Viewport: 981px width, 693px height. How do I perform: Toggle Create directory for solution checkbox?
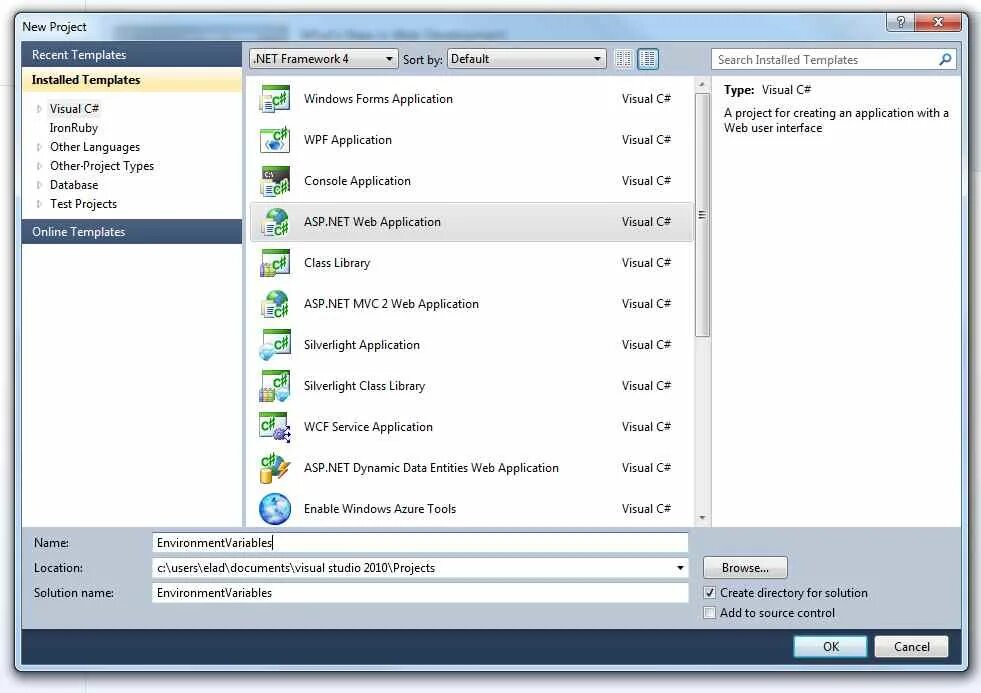709,593
